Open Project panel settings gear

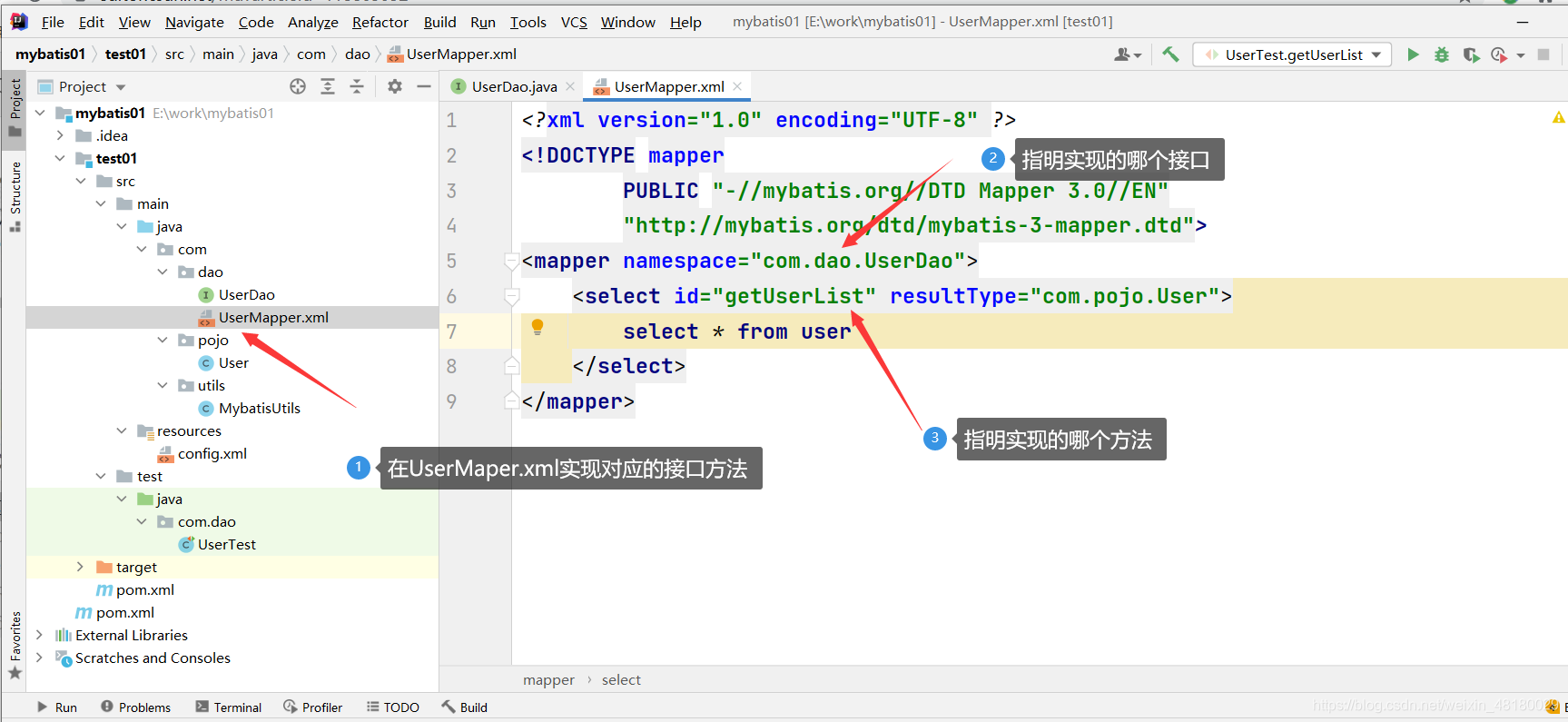pyautogui.click(x=395, y=86)
